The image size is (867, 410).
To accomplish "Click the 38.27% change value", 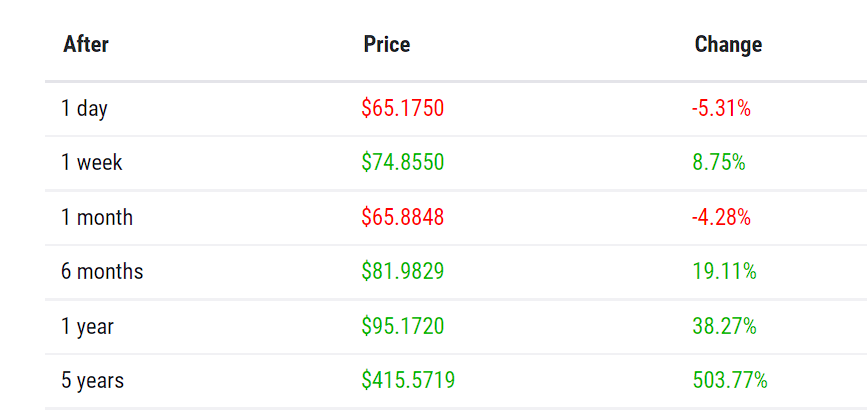I will pyautogui.click(x=724, y=327).
